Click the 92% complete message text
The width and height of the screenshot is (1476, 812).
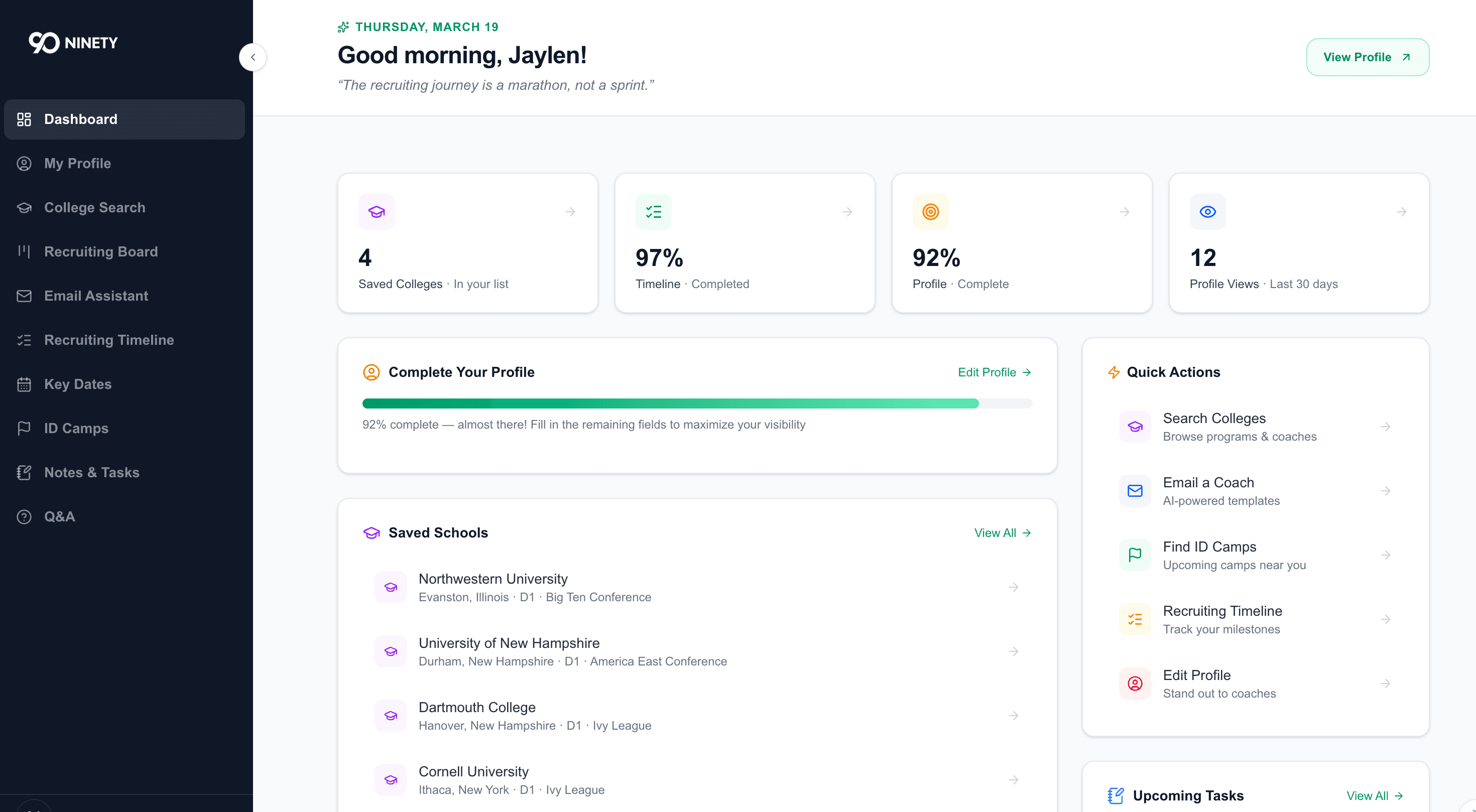pyautogui.click(x=584, y=425)
